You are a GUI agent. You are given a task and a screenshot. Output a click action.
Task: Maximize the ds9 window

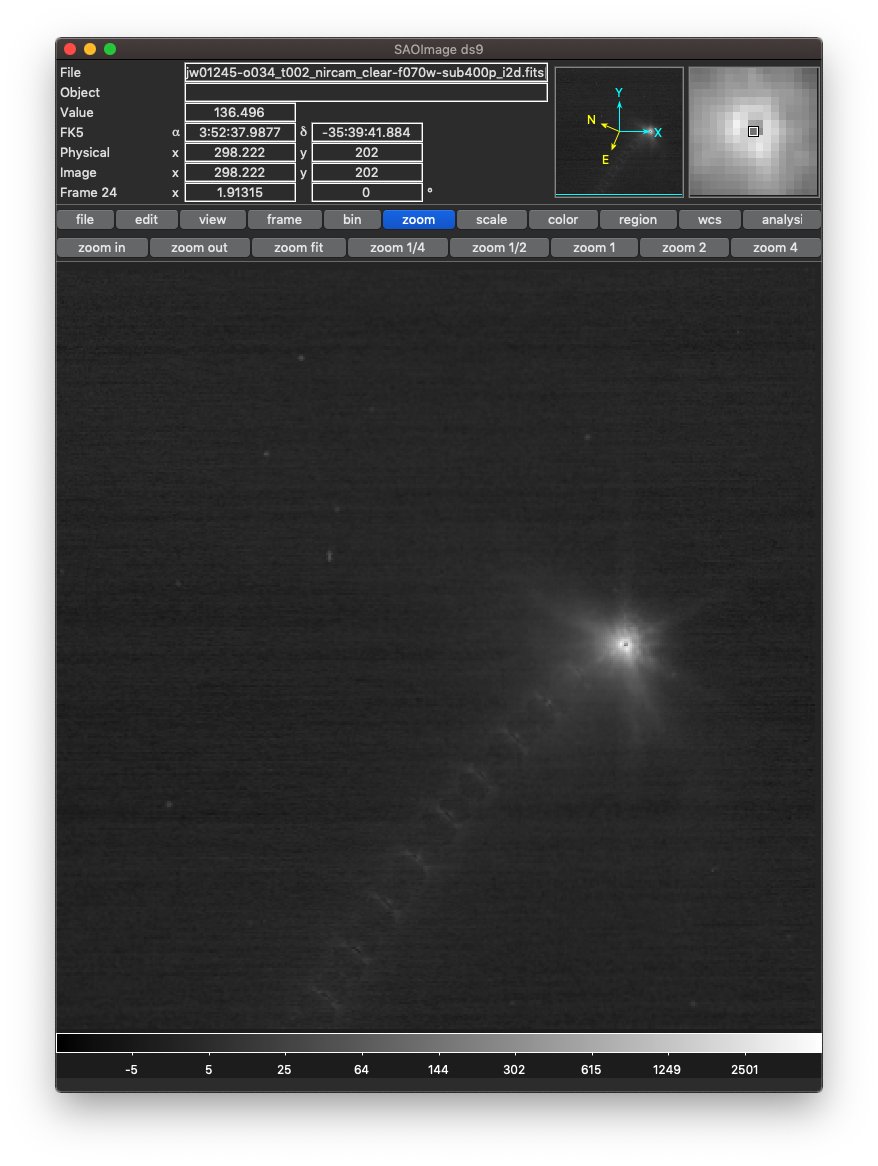coord(110,49)
